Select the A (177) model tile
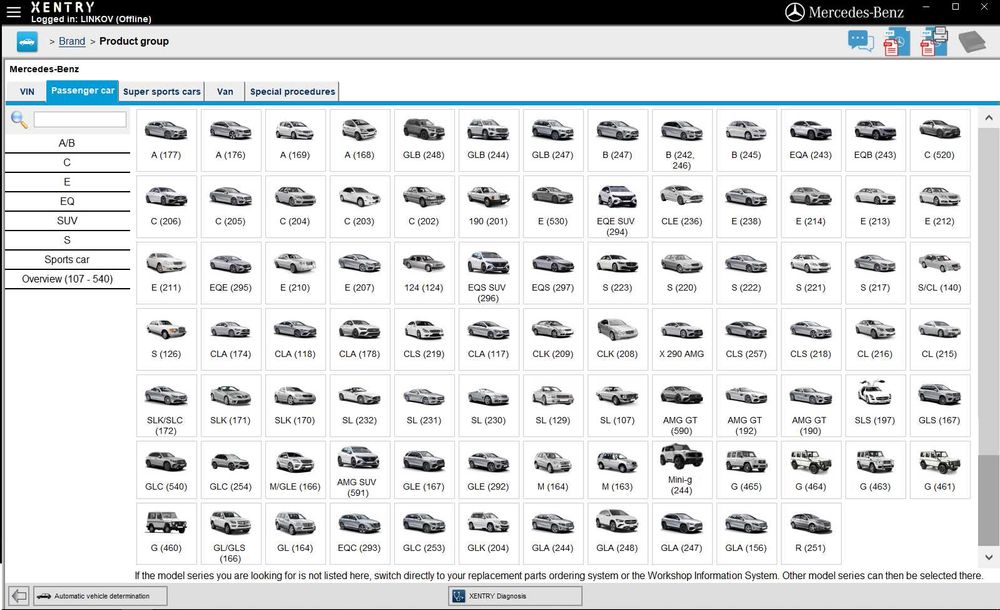1000x610 pixels. [x=166, y=140]
